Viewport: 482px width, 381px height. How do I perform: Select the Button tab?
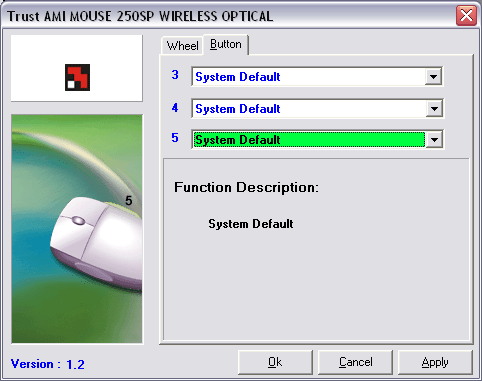[226, 44]
